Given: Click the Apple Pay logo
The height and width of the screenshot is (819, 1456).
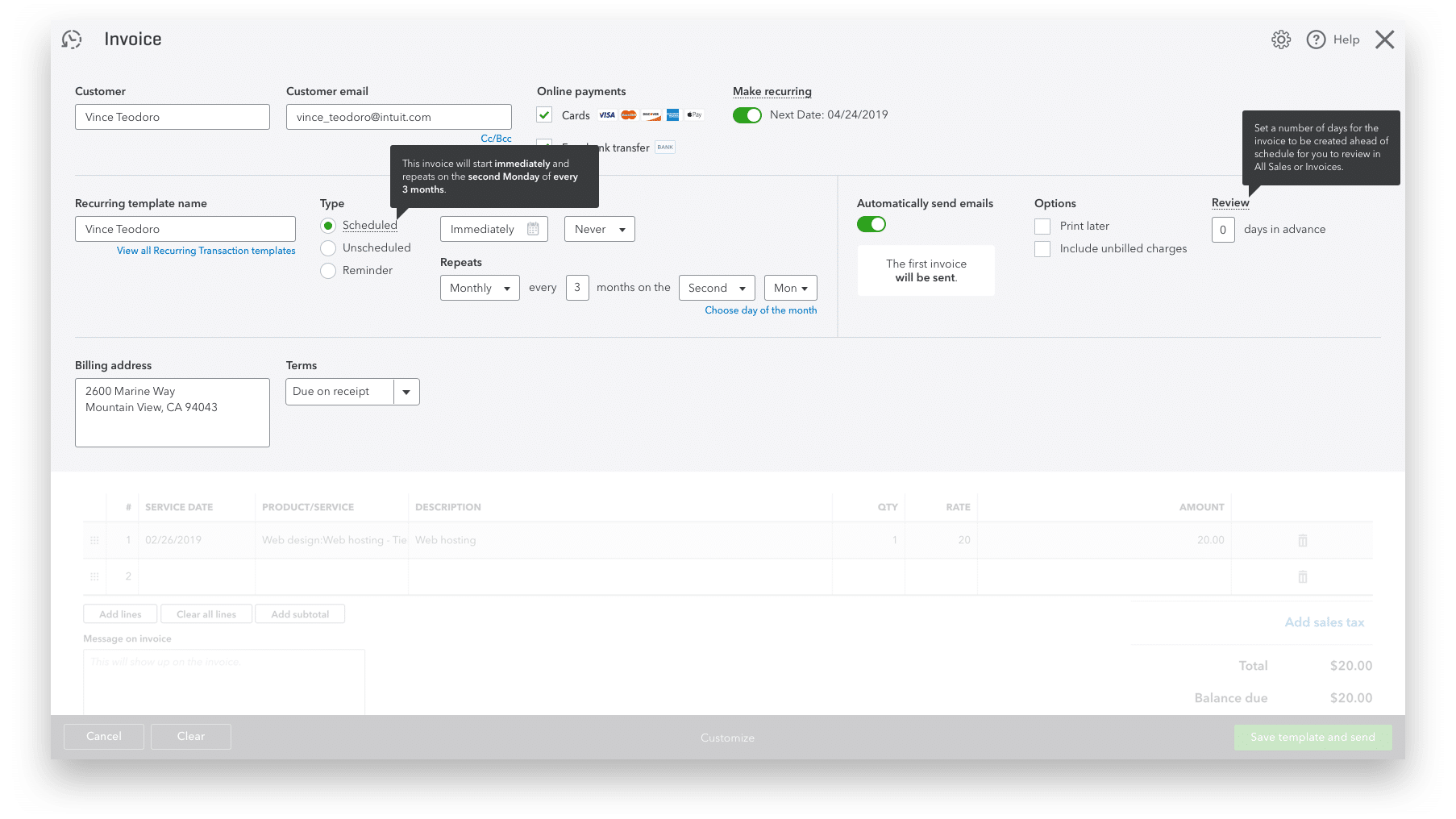Looking at the screenshot, I should coord(695,115).
